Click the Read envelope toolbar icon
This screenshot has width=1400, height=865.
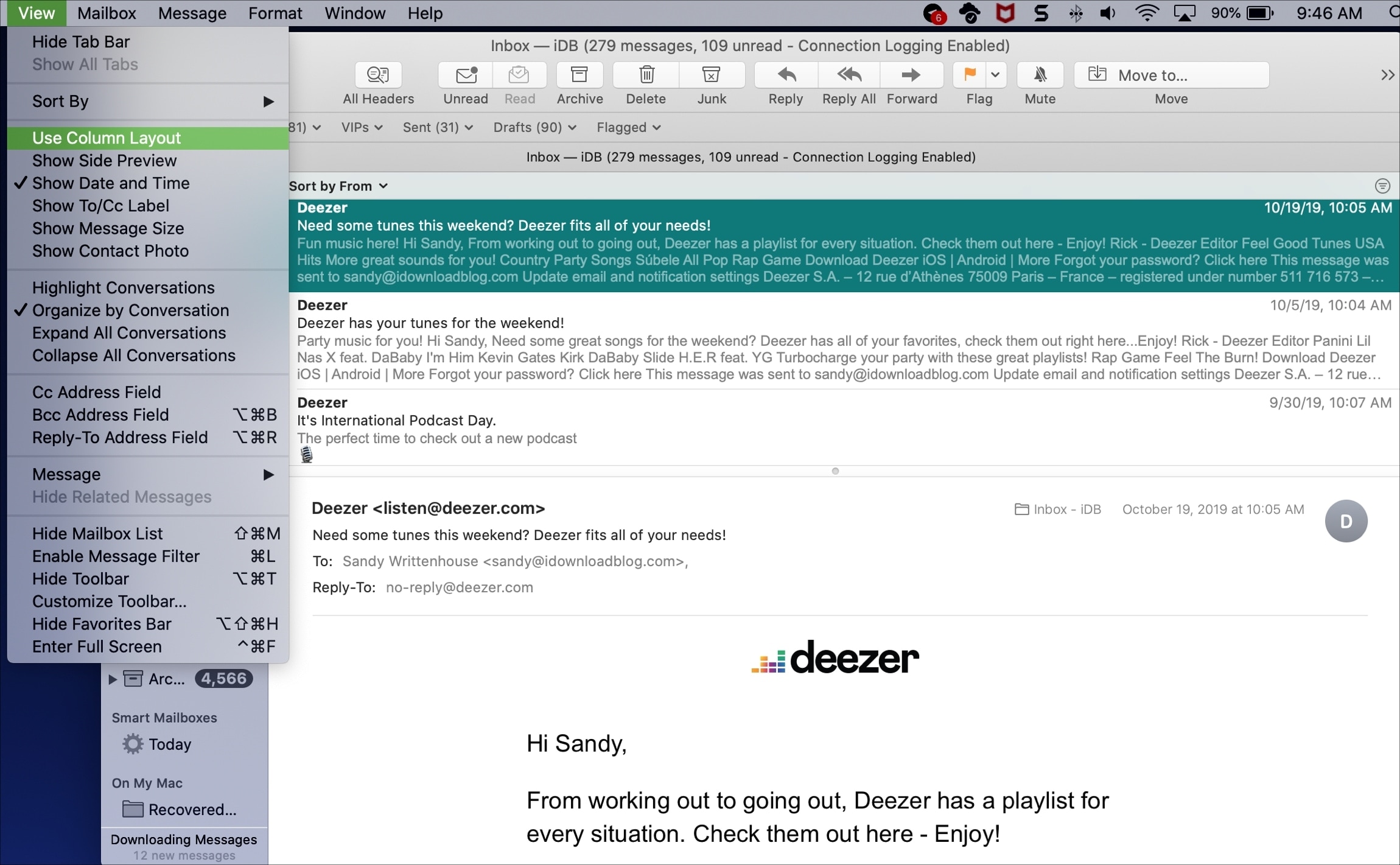click(x=519, y=75)
